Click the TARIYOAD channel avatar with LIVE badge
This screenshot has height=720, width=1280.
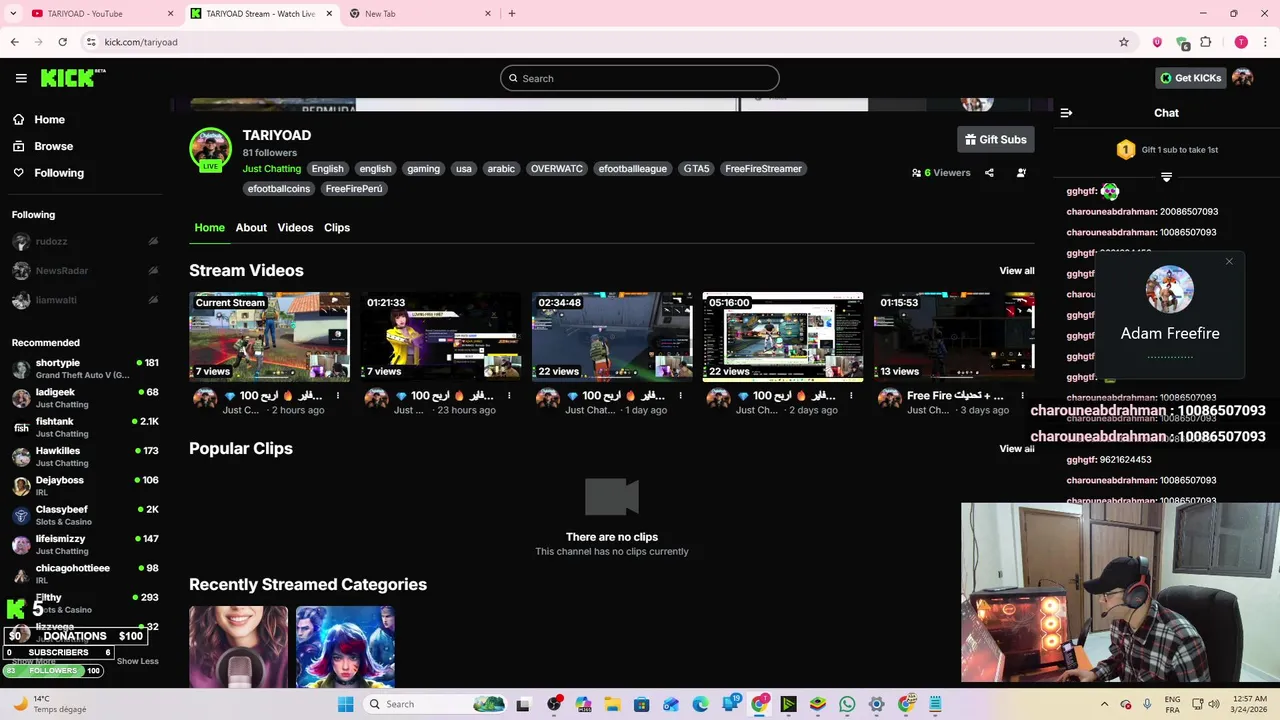coord(210,150)
